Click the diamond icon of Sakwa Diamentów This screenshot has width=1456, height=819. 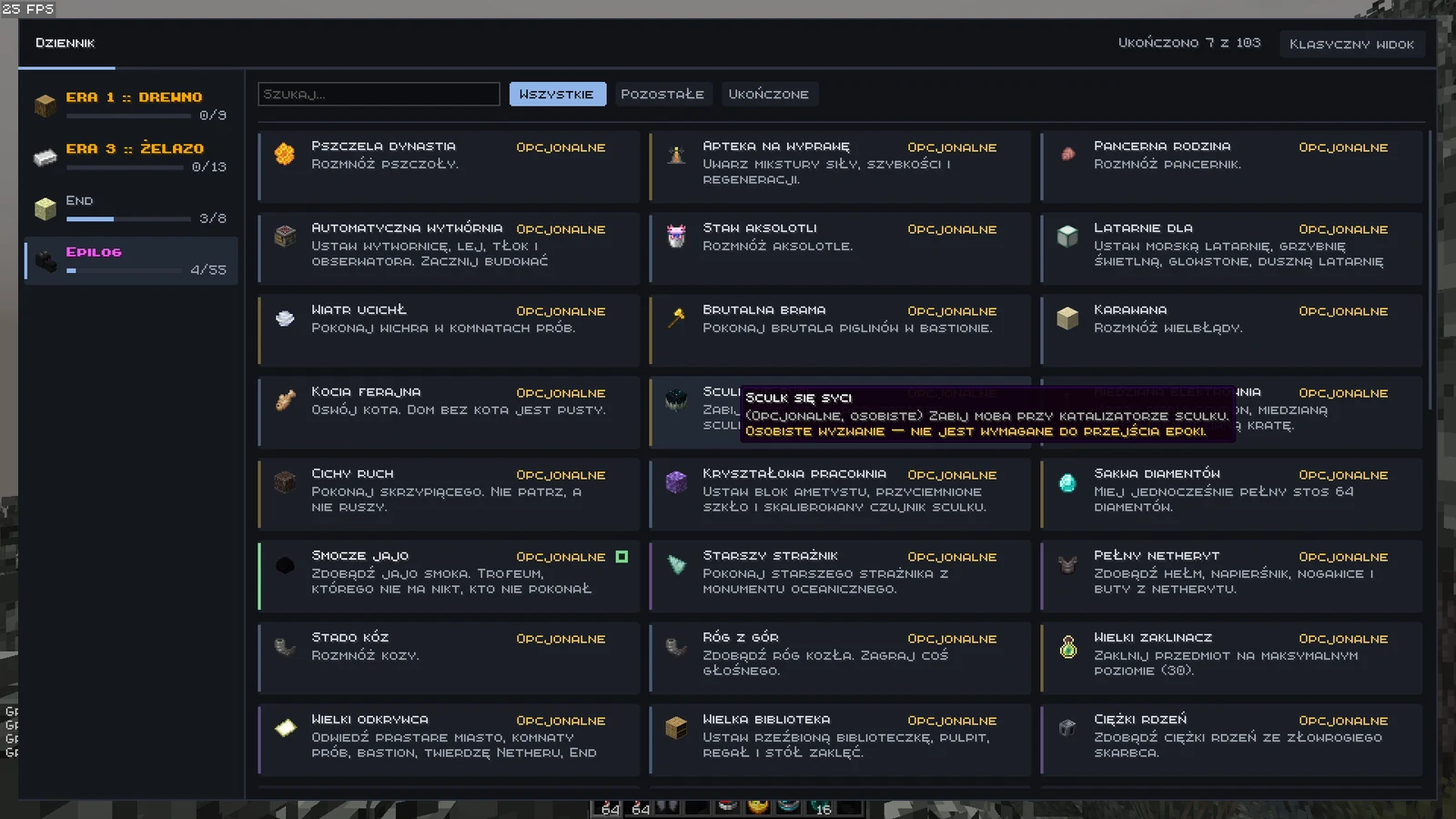click(1067, 481)
